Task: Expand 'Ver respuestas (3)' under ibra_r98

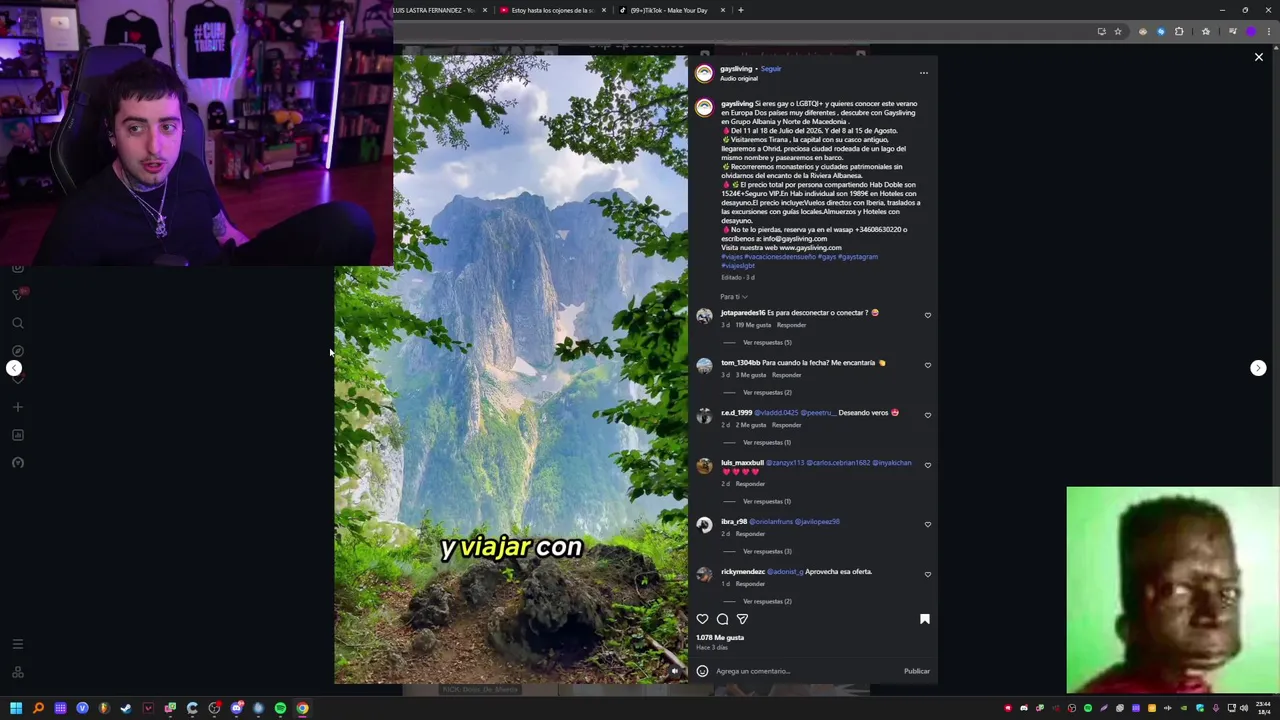Action: [767, 551]
